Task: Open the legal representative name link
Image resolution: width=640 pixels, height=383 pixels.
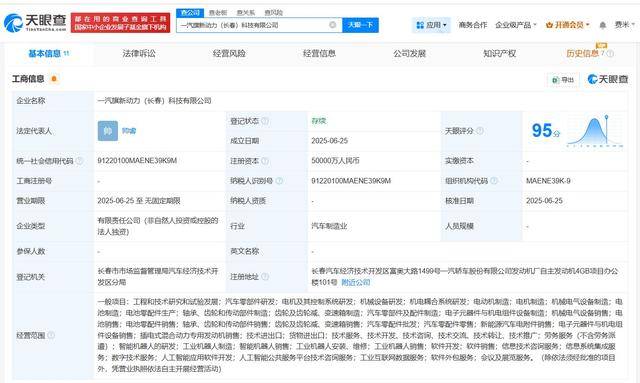Action: [129, 131]
